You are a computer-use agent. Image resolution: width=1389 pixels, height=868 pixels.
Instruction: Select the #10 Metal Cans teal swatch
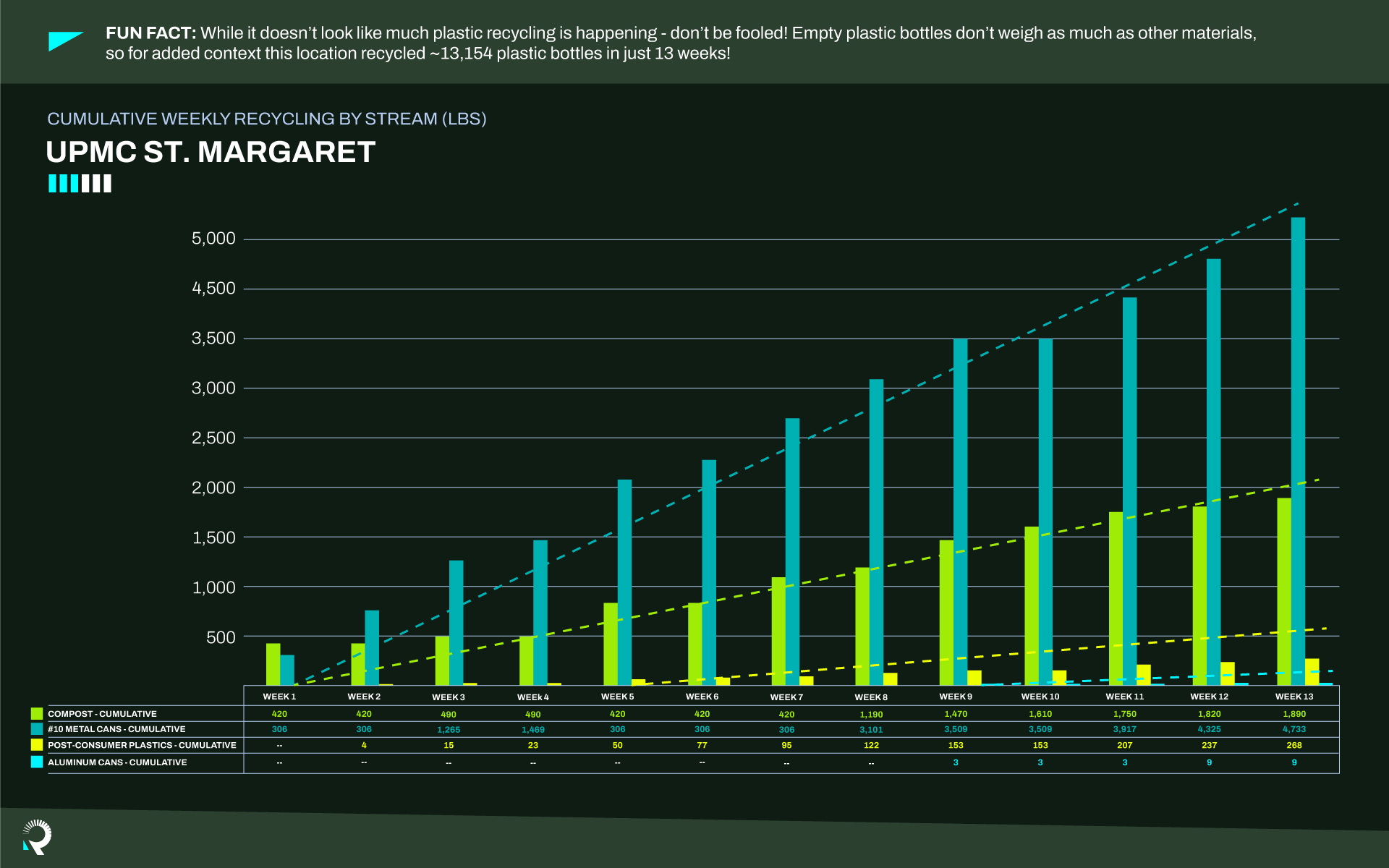(37, 729)
